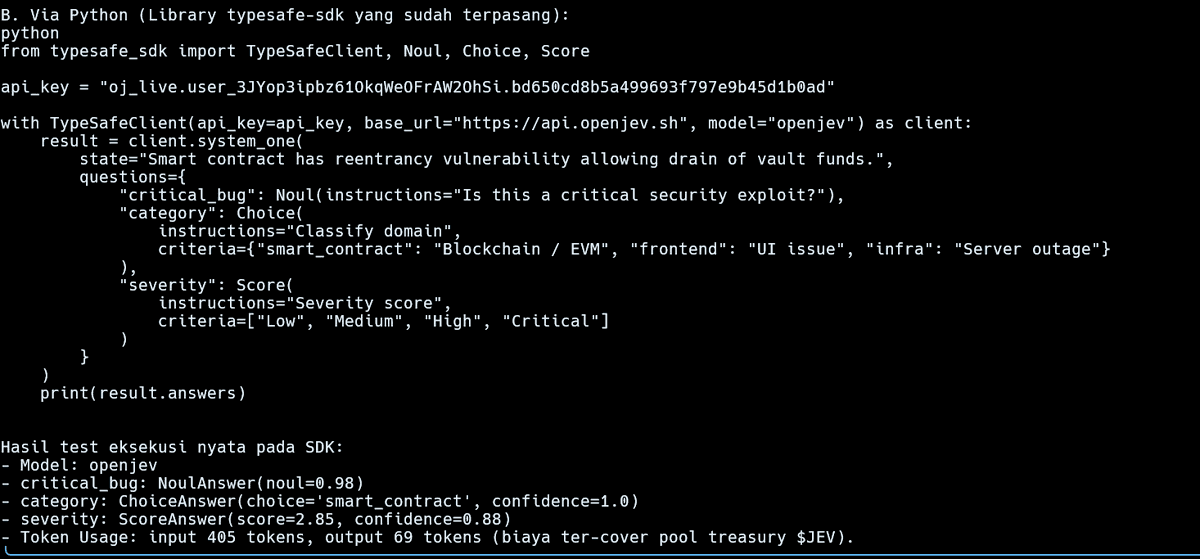Click the api_key string value

pyautogui.click(x=467, y=87)
